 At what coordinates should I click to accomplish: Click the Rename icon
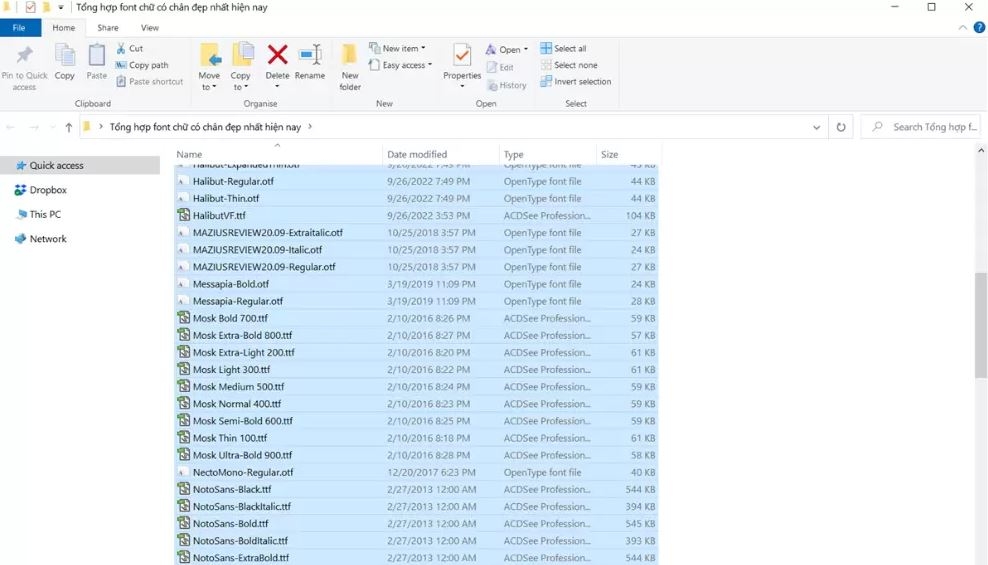point(310,55)
